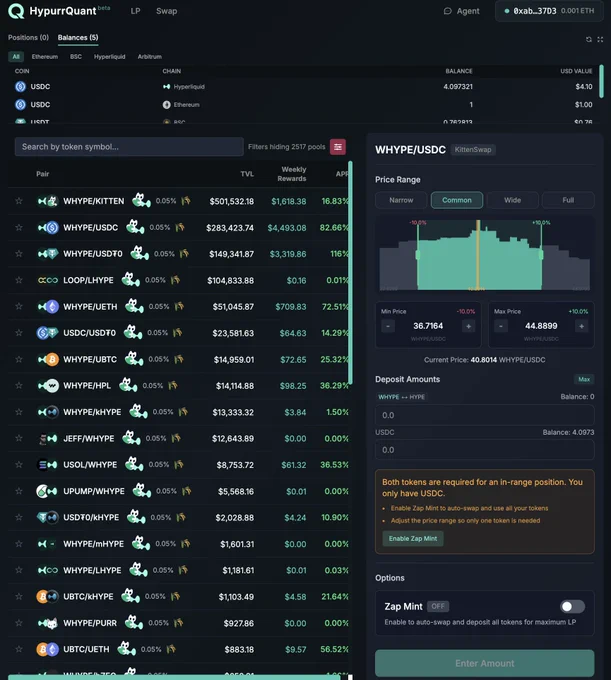Click the UBTC/UETH token pair icon
611x680 pixels.
(48, 649)
